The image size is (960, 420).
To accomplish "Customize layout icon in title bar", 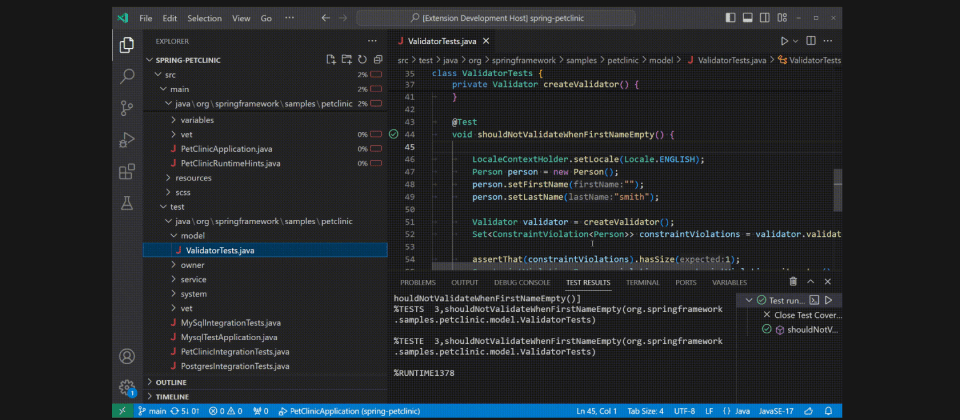I will 782,18.
